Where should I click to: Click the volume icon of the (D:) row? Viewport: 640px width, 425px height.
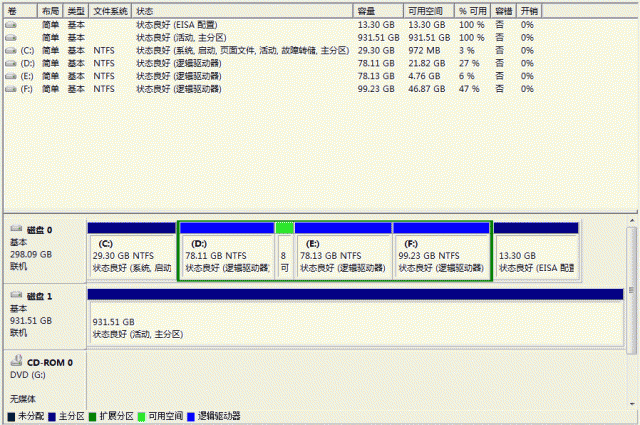(11, 63)
